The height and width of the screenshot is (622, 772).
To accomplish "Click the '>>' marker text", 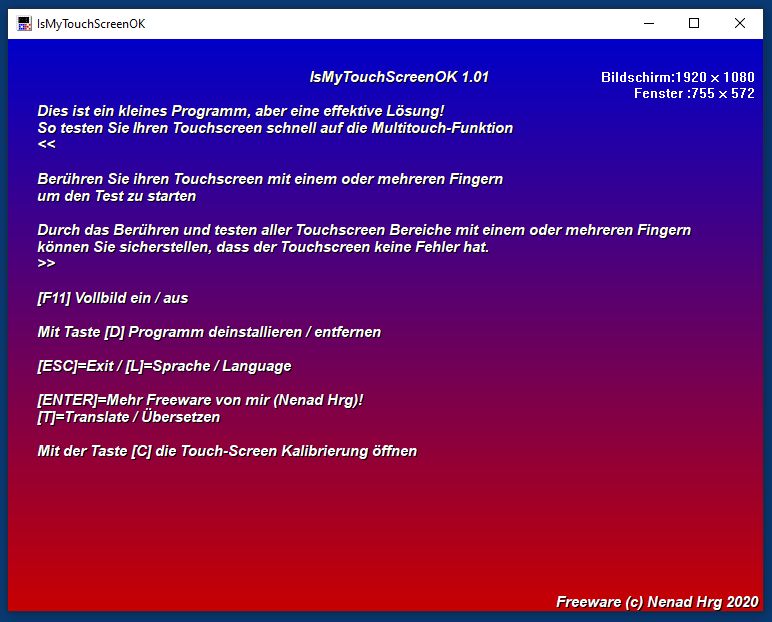I will pos(47,263).
